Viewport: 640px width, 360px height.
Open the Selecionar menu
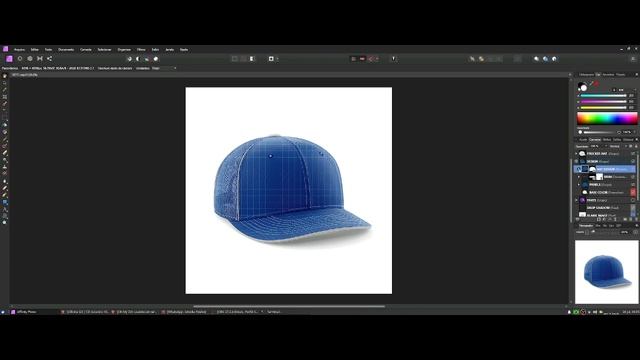tap(104, 50)
